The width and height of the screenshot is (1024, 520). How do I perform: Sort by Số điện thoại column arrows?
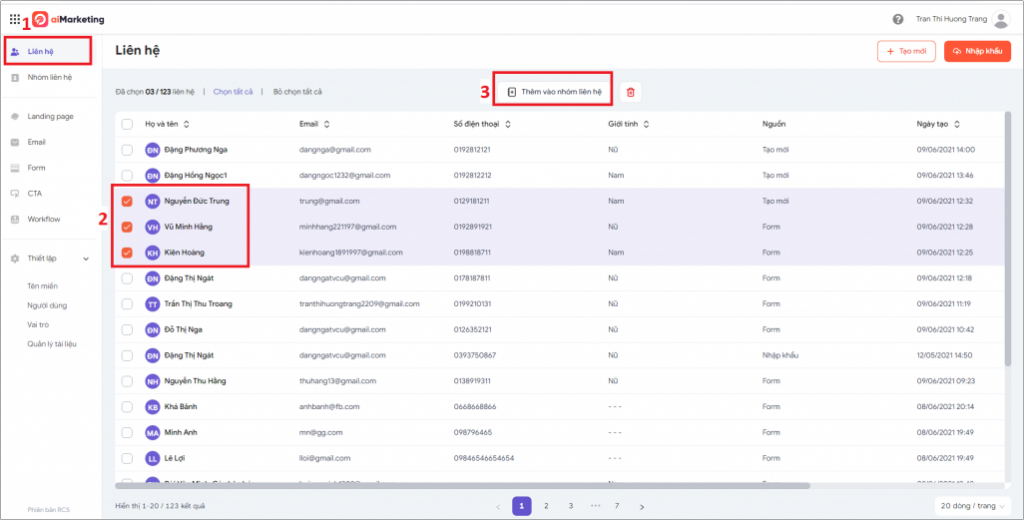click(x=507, y=124)
